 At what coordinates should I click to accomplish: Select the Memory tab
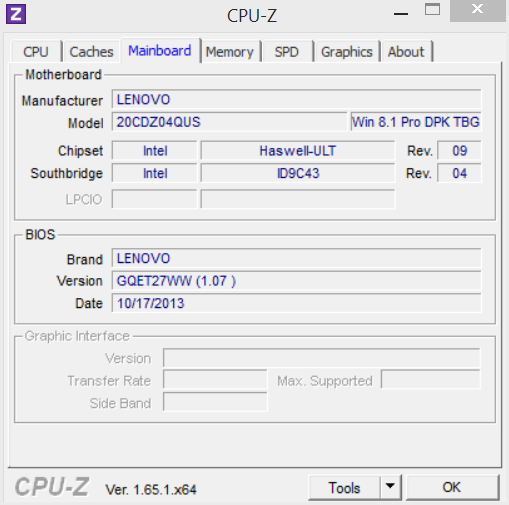(x=230, y=52)
